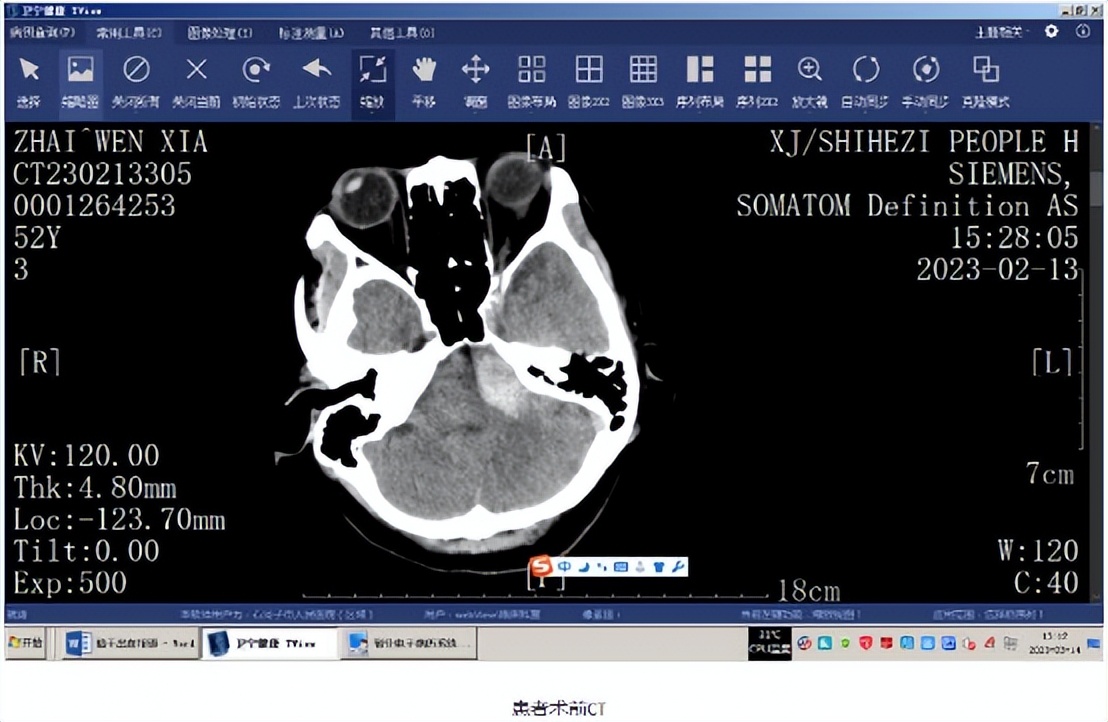The height and width of the screenshot is (722, 1108).
Task: Open the Other Tools menu
Action: coord(396,33)
